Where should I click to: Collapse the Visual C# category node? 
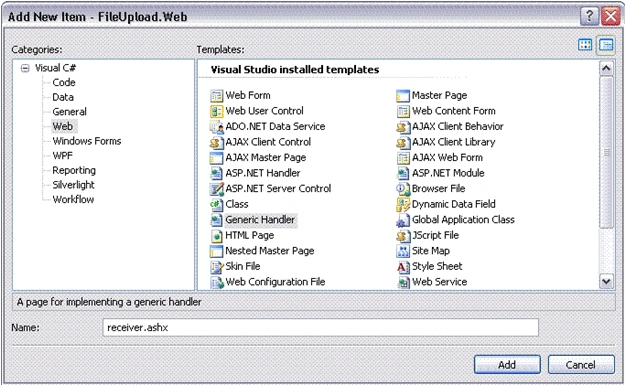[x=25, y=68]
